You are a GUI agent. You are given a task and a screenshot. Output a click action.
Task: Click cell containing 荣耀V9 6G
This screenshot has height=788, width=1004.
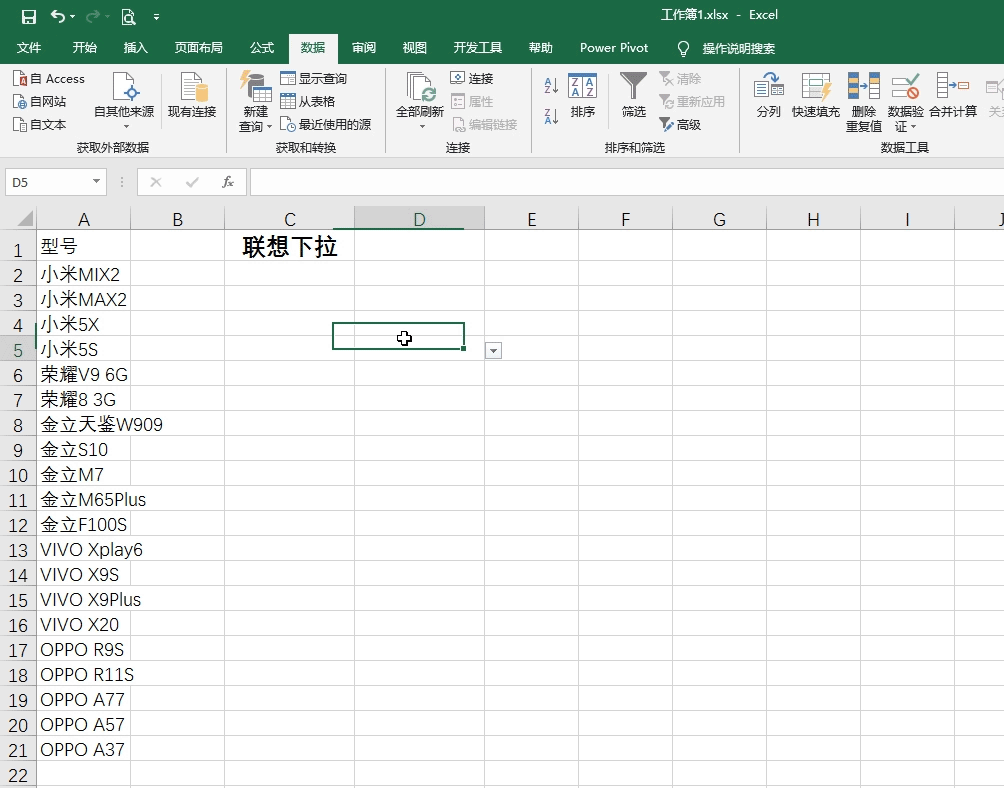[84, 374]
